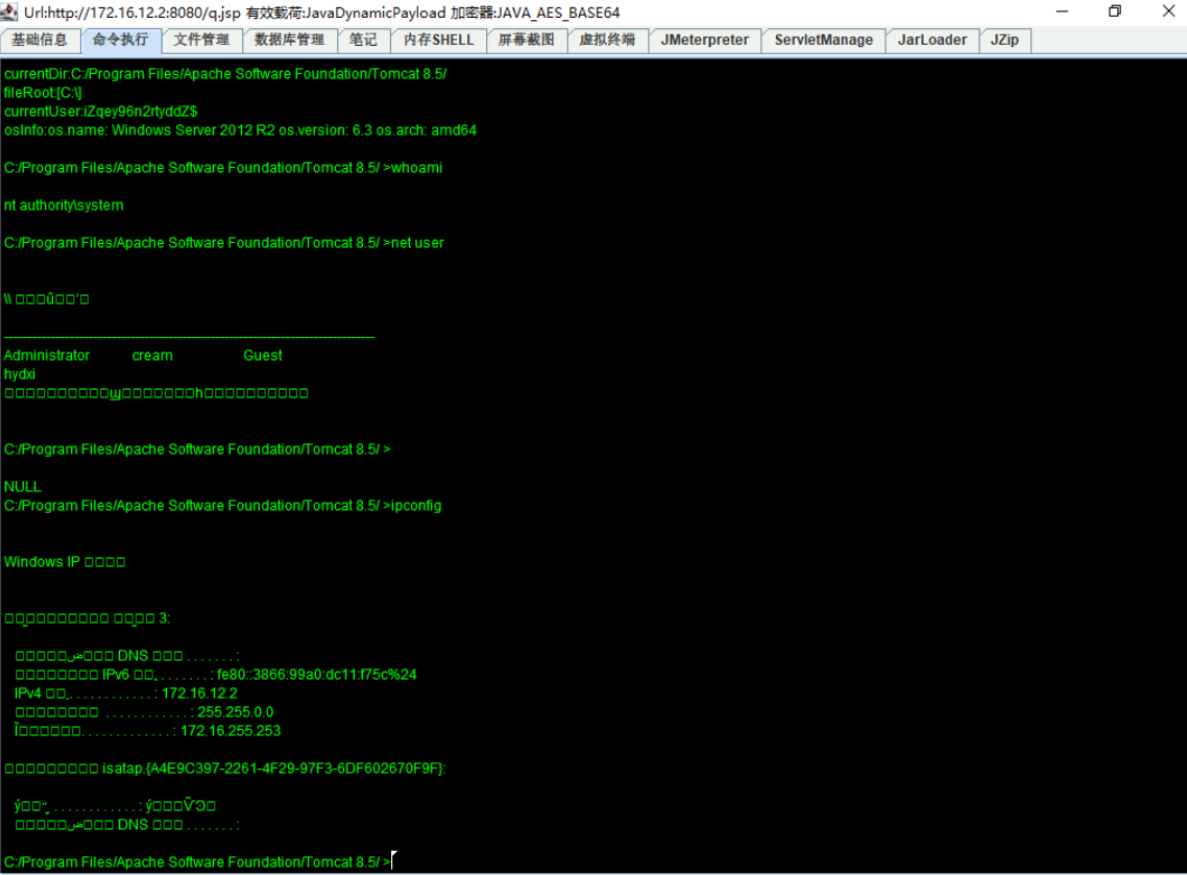
Task: Click the Administrator account name
Action: click(47, 356)
